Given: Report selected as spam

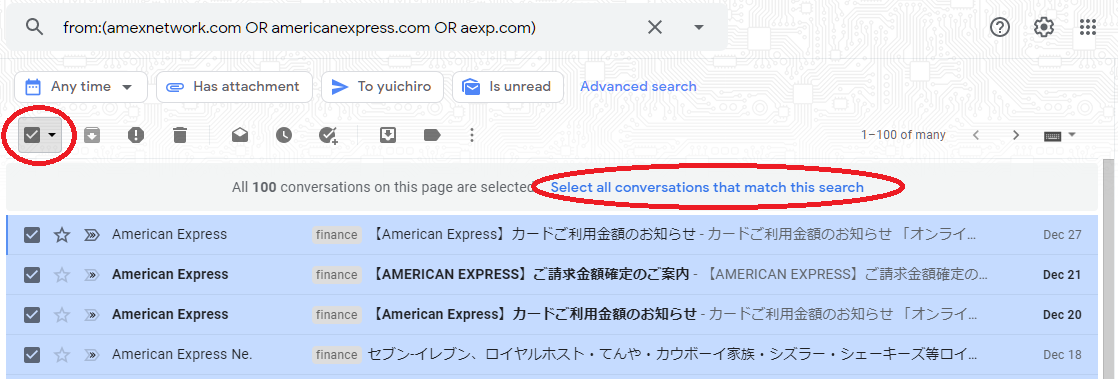Looking at the screenshot, I should click(x=135, y=135).
